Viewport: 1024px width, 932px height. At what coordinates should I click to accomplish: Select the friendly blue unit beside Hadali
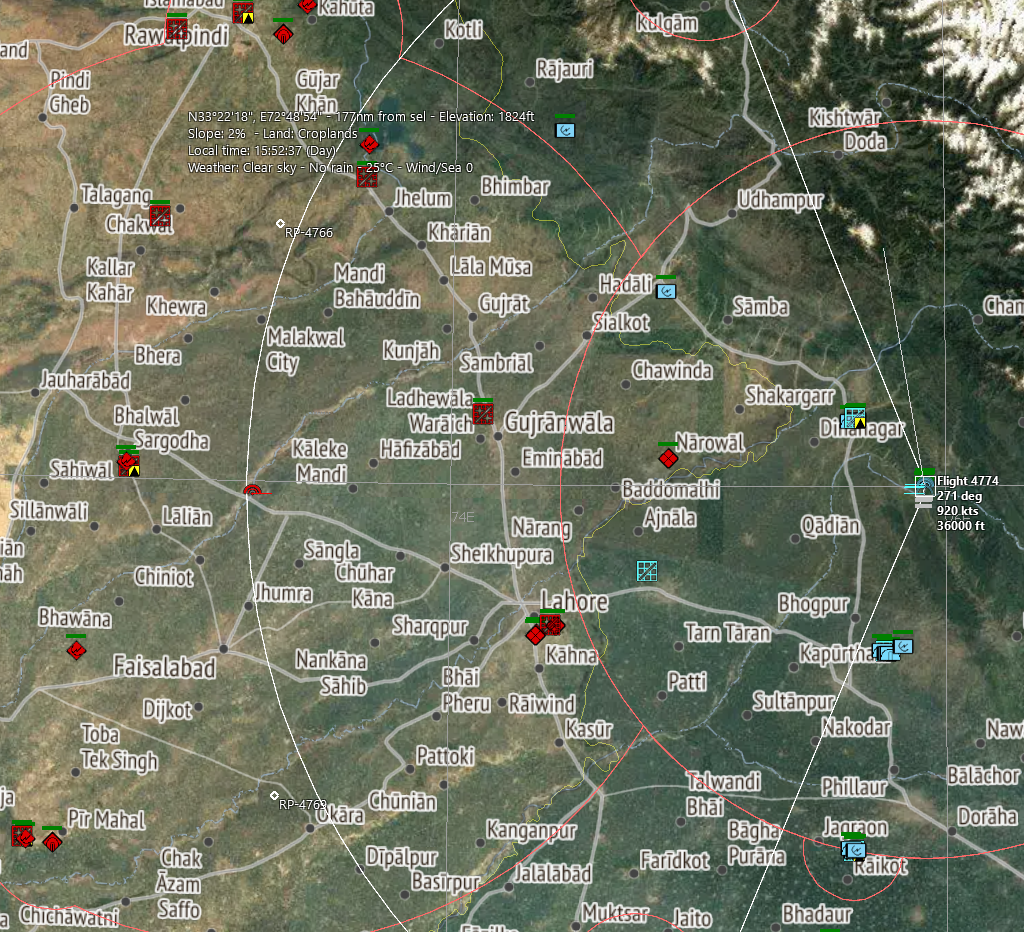666,291
